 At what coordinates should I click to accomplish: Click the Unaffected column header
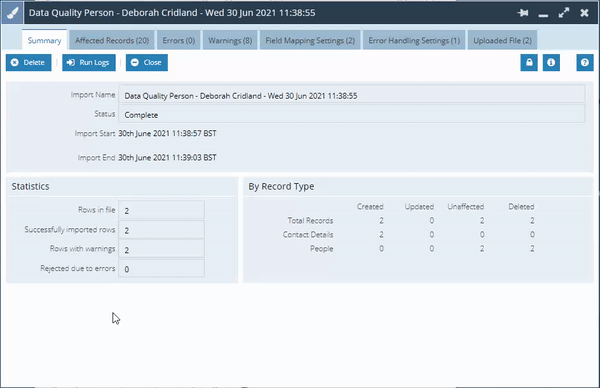[x=466, y=207]
